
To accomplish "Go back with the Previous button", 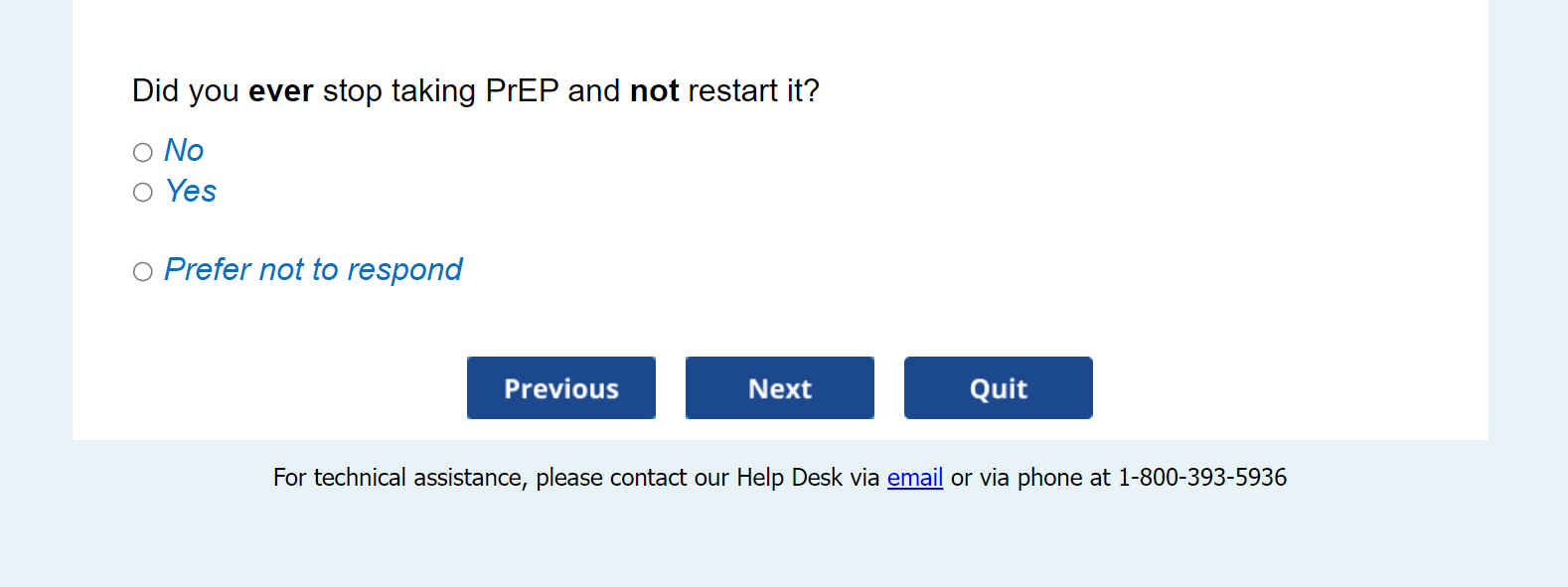I will [x=561, y=388].
